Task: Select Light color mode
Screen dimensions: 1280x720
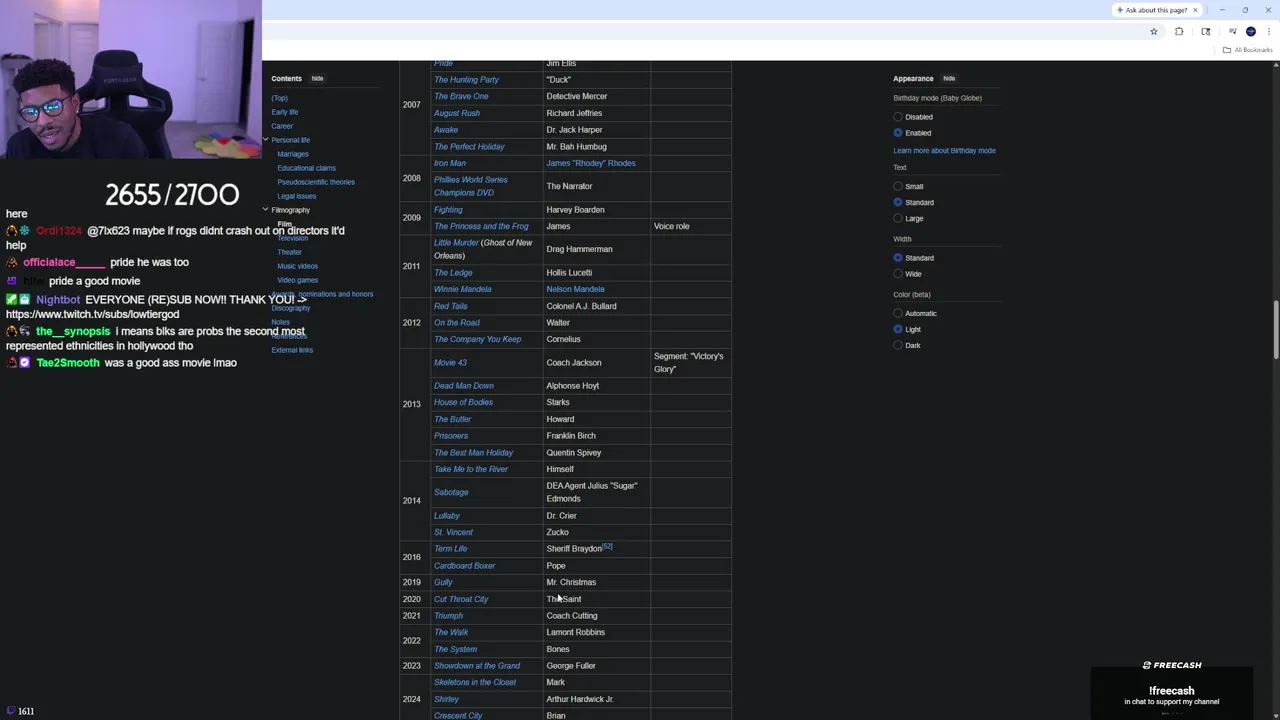Action: point(898,330)
